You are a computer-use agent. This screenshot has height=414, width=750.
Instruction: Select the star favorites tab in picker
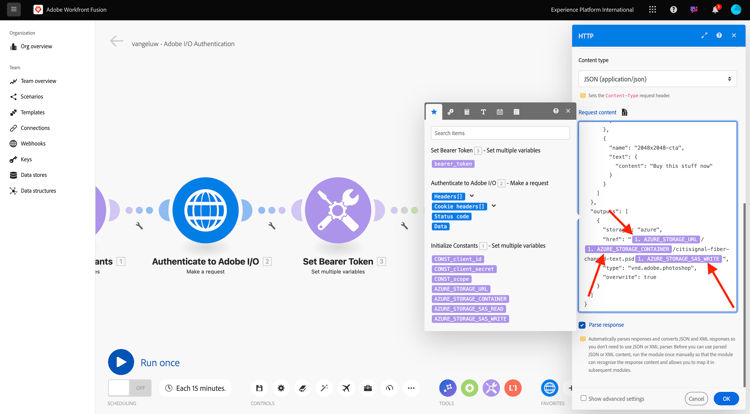pos(434,111)
